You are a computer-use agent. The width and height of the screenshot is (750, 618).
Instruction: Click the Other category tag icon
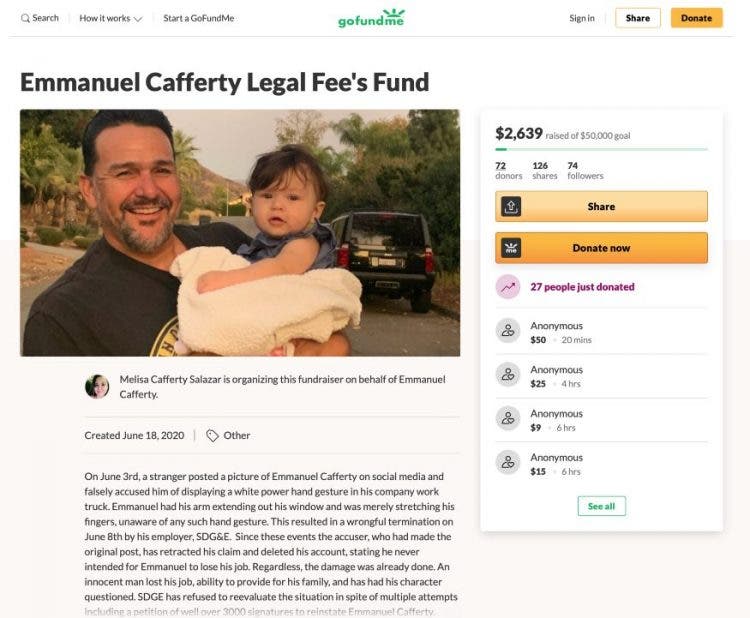pos(212,436)
